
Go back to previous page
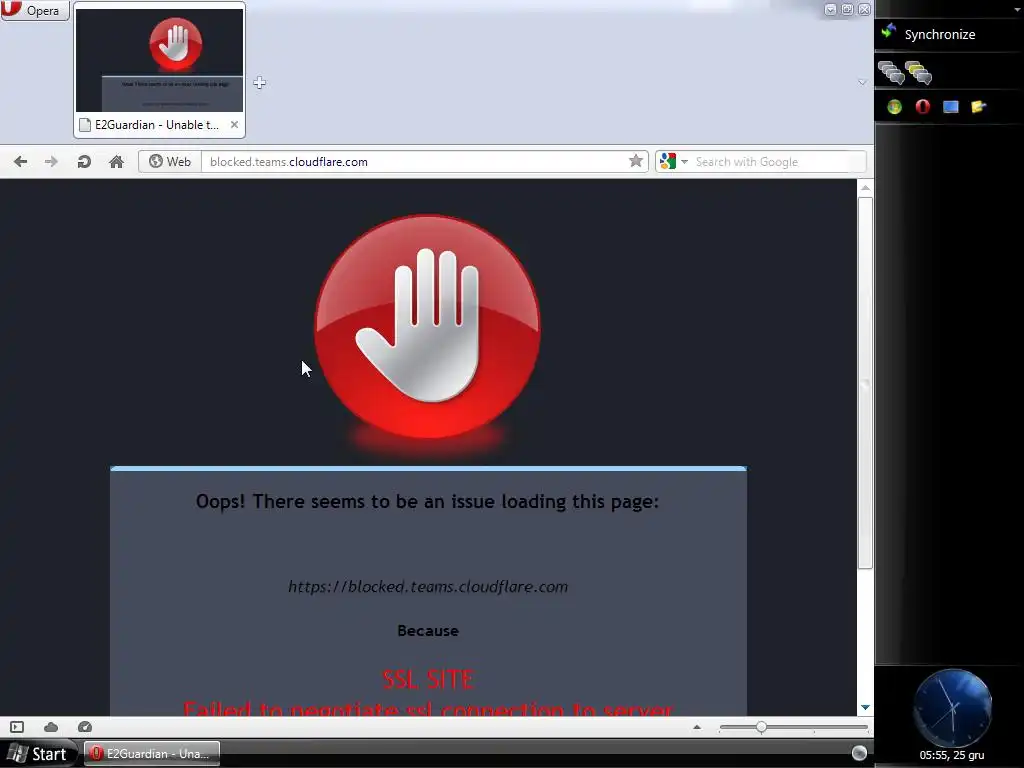[20, 161]
